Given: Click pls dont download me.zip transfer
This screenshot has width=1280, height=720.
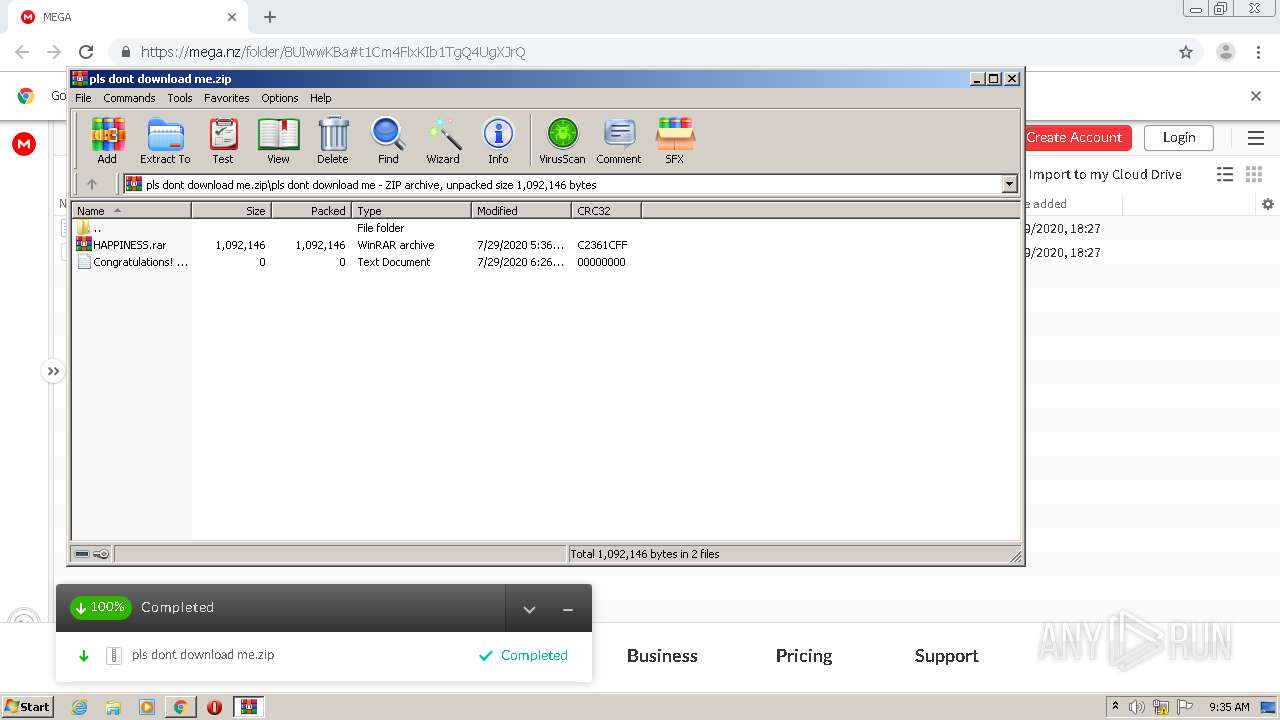Looking at the screenshot, I should pos(203,655).
